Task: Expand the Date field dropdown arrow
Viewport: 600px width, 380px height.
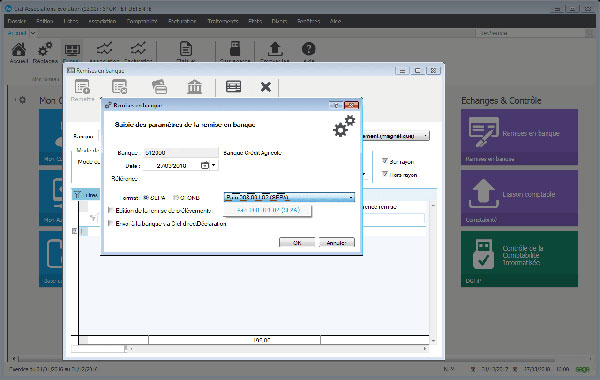Action: pos(214,165)
